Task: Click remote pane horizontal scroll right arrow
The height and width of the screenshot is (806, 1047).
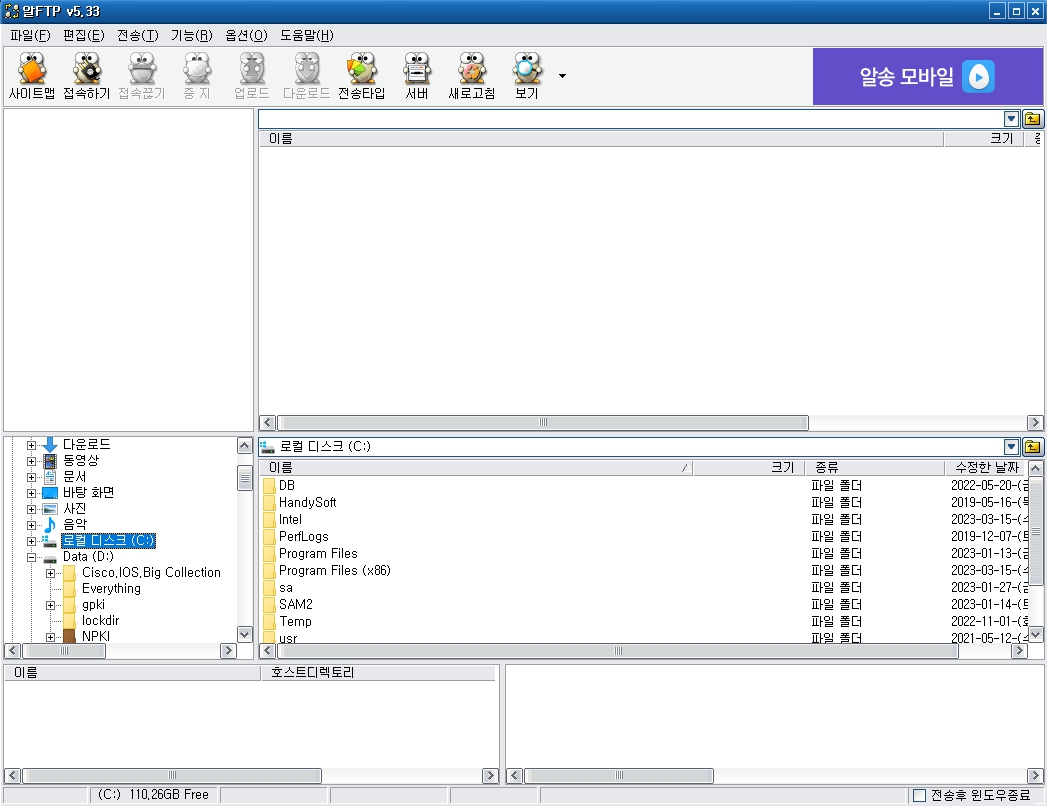Action: pos(1035,423)
